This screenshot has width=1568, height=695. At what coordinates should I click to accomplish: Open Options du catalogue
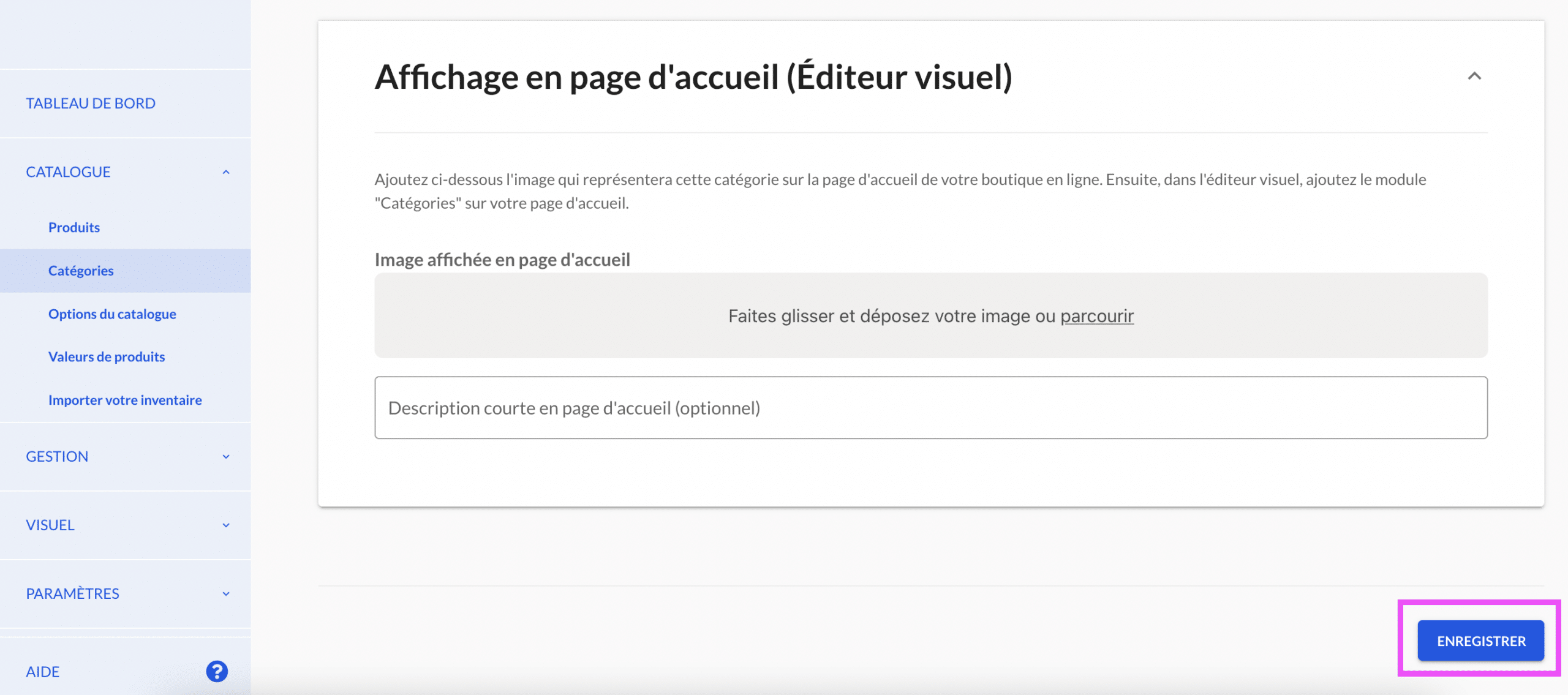click(112, 314)
